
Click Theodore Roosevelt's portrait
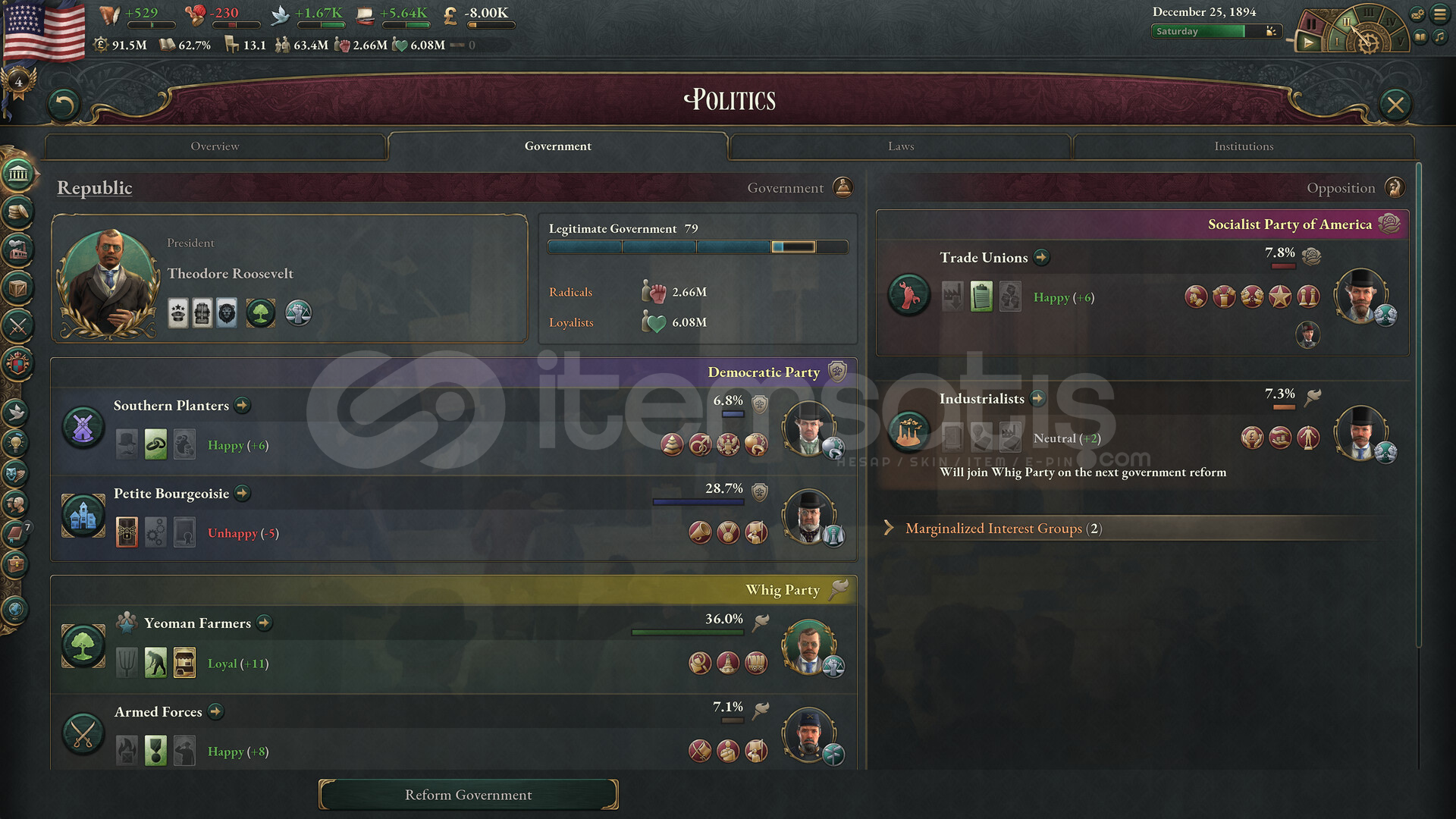[x=109, y=282]
